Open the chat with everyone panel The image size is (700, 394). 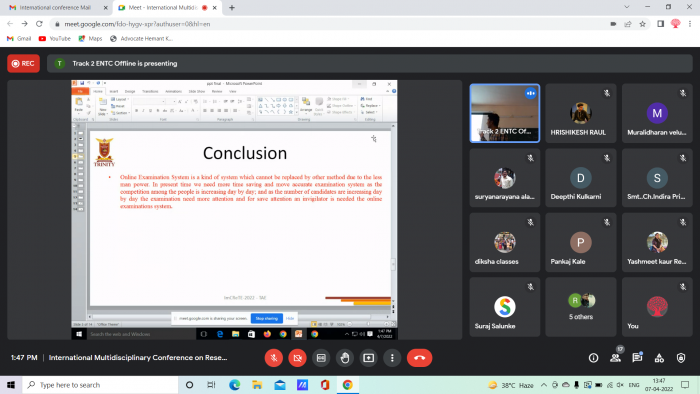(x=637, y=358)
